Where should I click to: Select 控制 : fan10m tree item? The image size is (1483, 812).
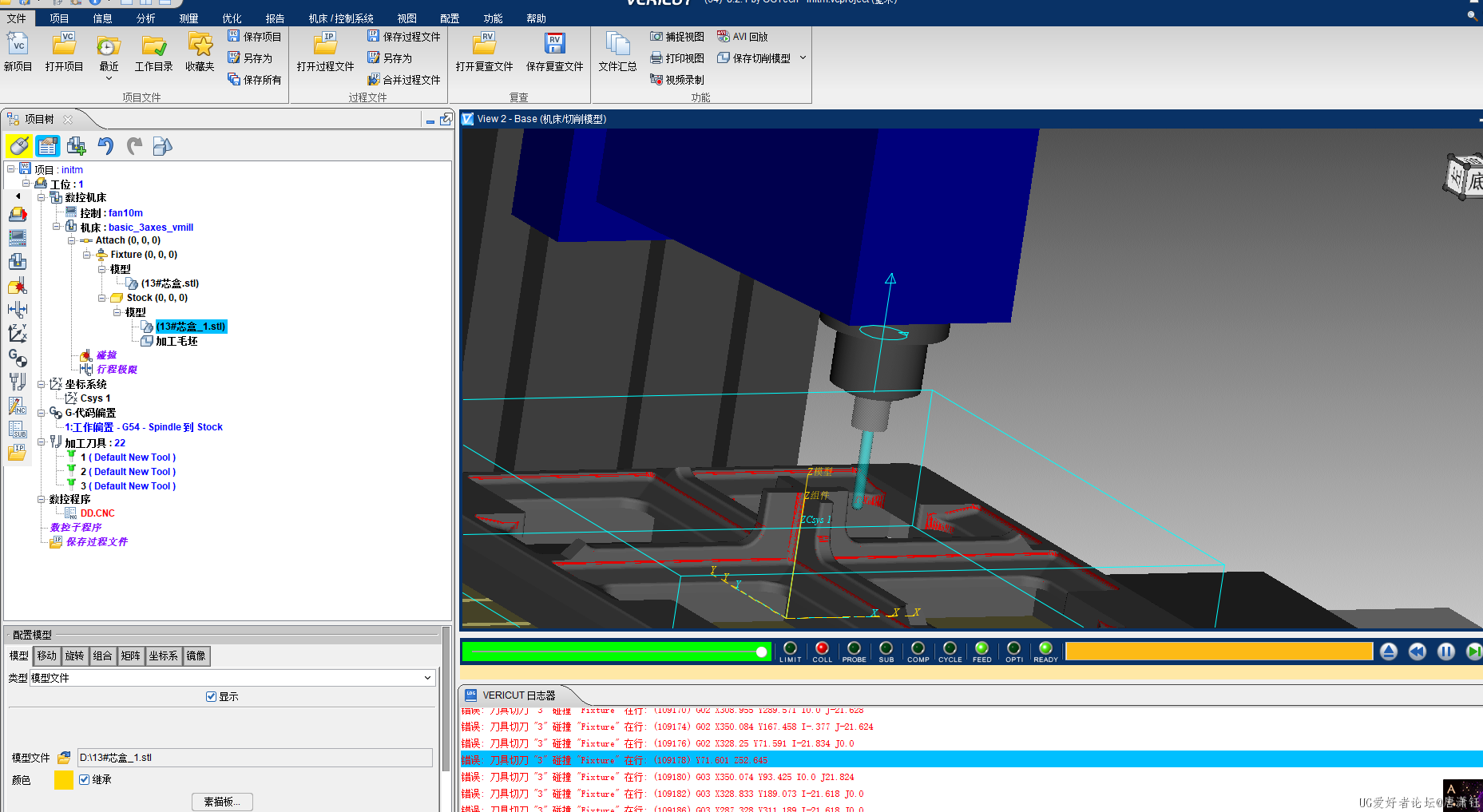click(x=111, y=213)
